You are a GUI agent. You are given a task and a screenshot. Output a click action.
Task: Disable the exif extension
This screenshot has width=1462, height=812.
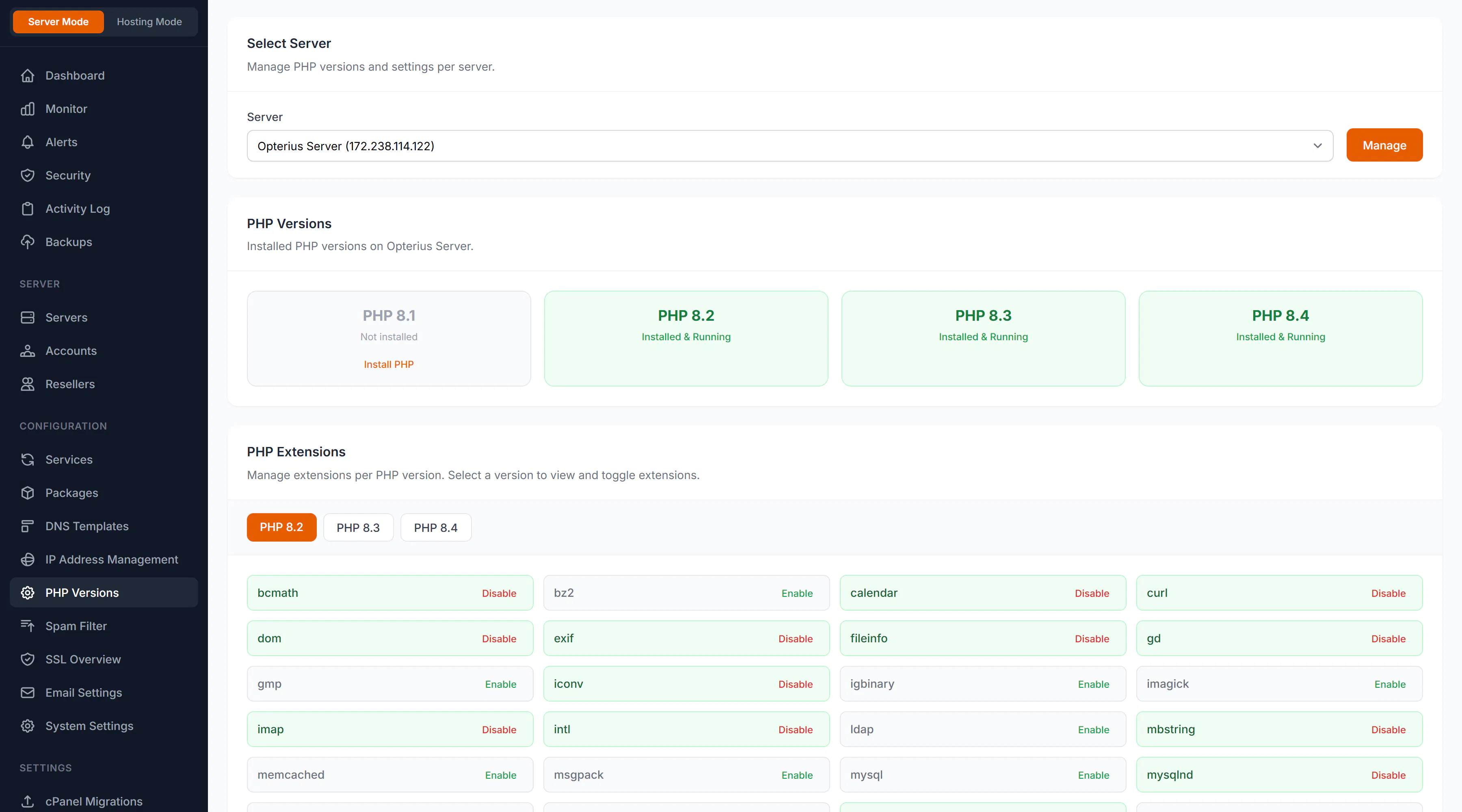(x=795, y=638)
